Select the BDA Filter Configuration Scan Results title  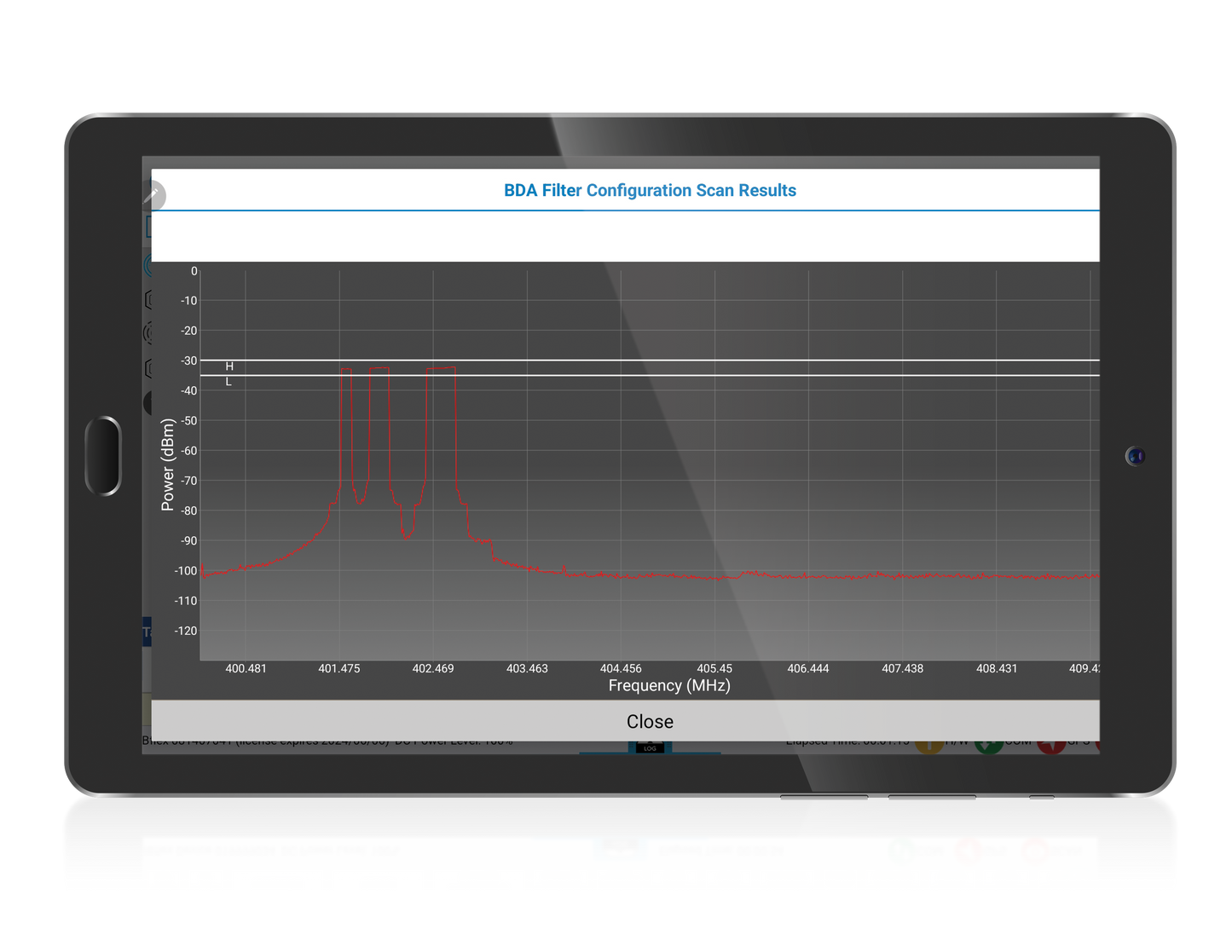649,190
